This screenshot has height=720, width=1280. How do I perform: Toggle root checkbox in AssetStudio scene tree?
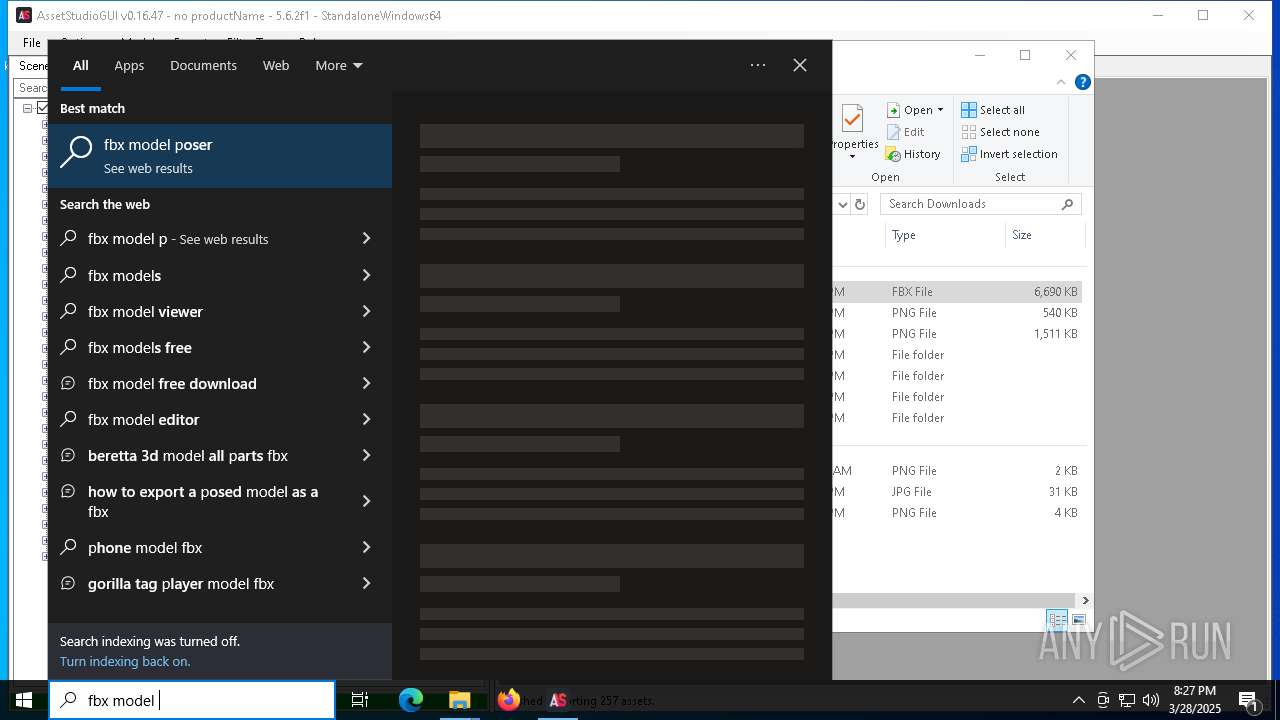pos(42,108)
